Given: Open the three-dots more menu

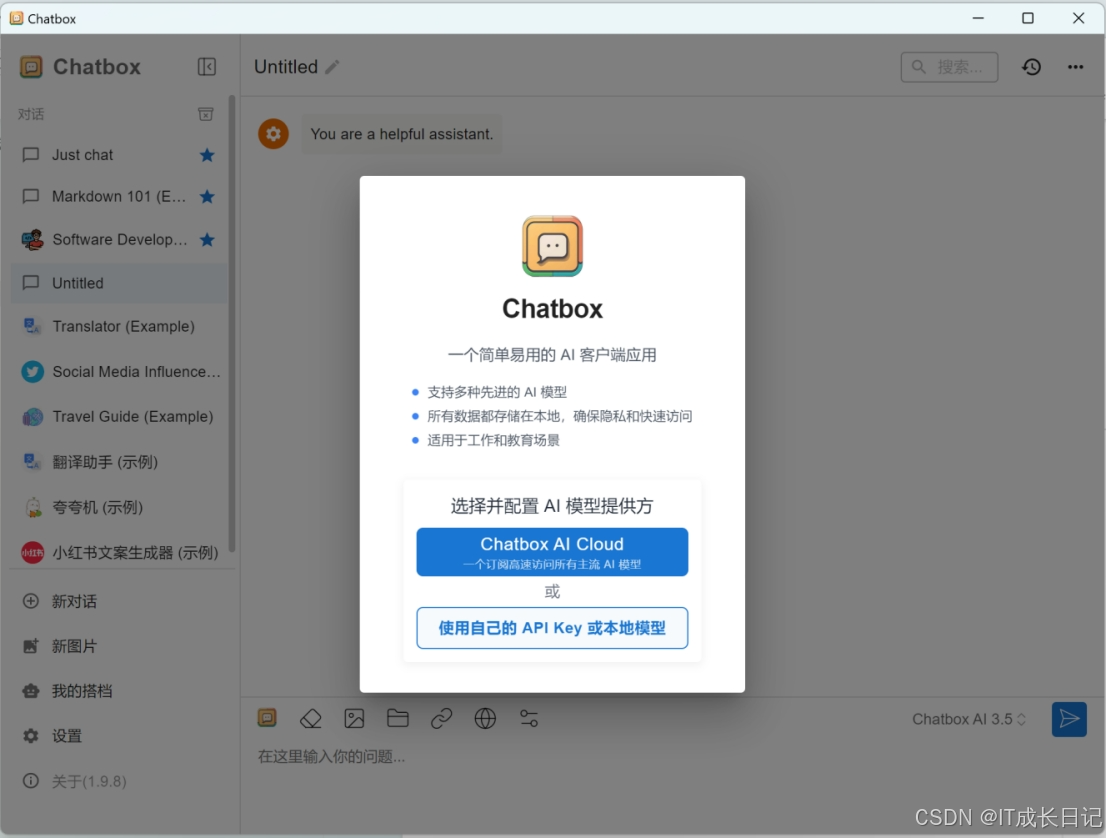Looking at the screenshot, I should pyautogui.click(x=1075, y=67).
